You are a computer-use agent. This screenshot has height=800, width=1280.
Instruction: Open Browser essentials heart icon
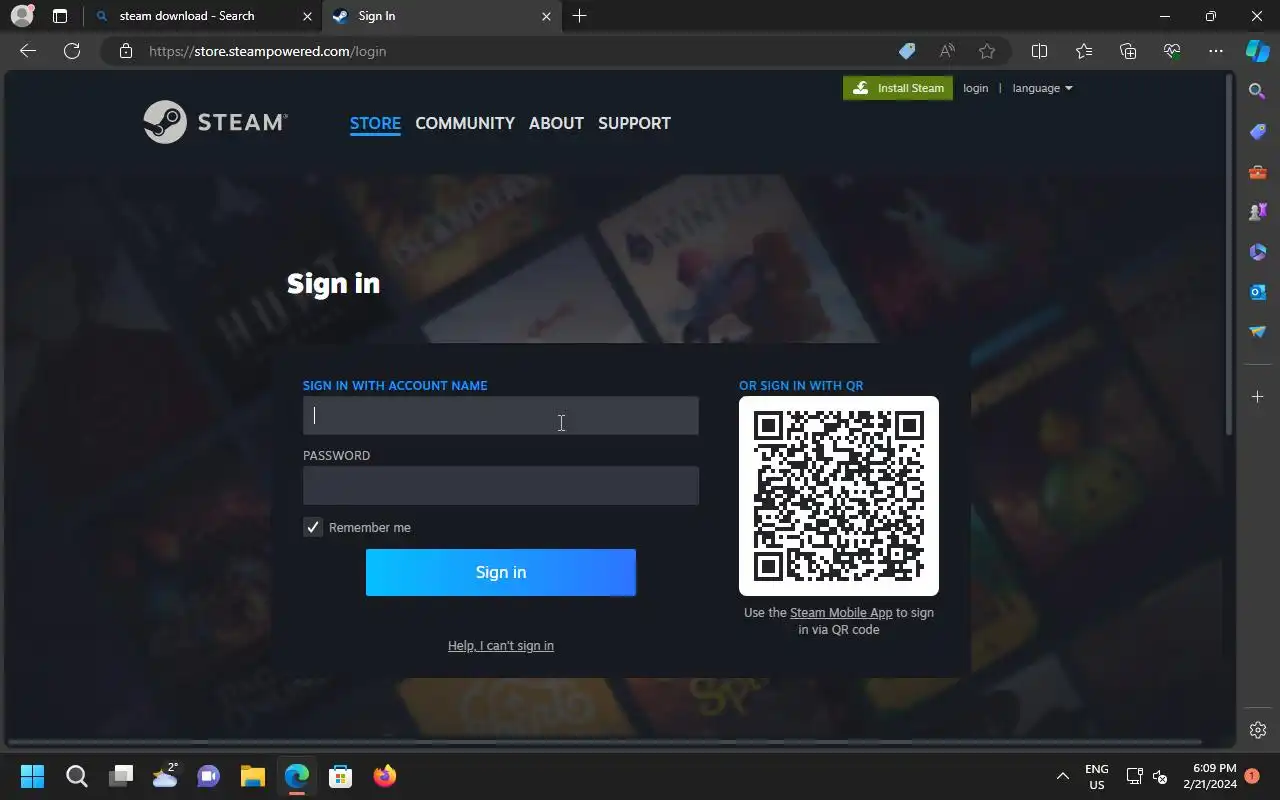pyautogui.click(x=1172, y=51)
